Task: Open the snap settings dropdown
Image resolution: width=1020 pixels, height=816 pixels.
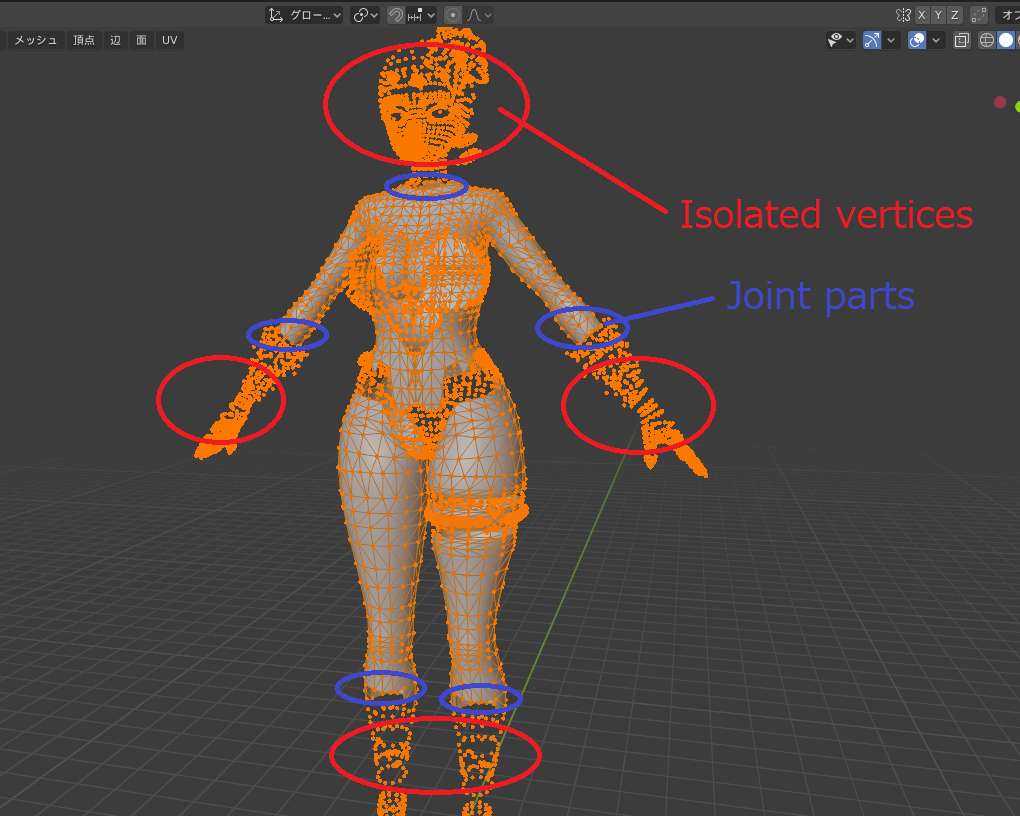Action: pos(421,15)
